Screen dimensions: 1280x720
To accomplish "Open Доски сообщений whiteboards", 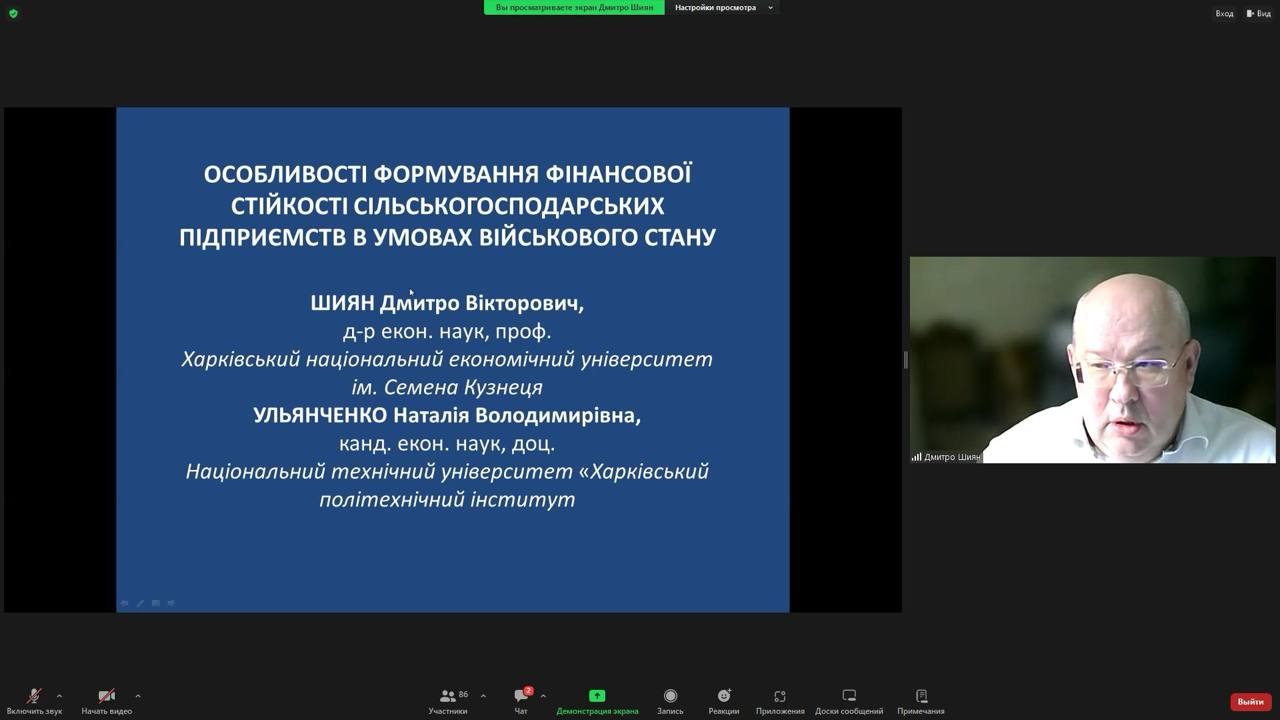I will [849, 701].
